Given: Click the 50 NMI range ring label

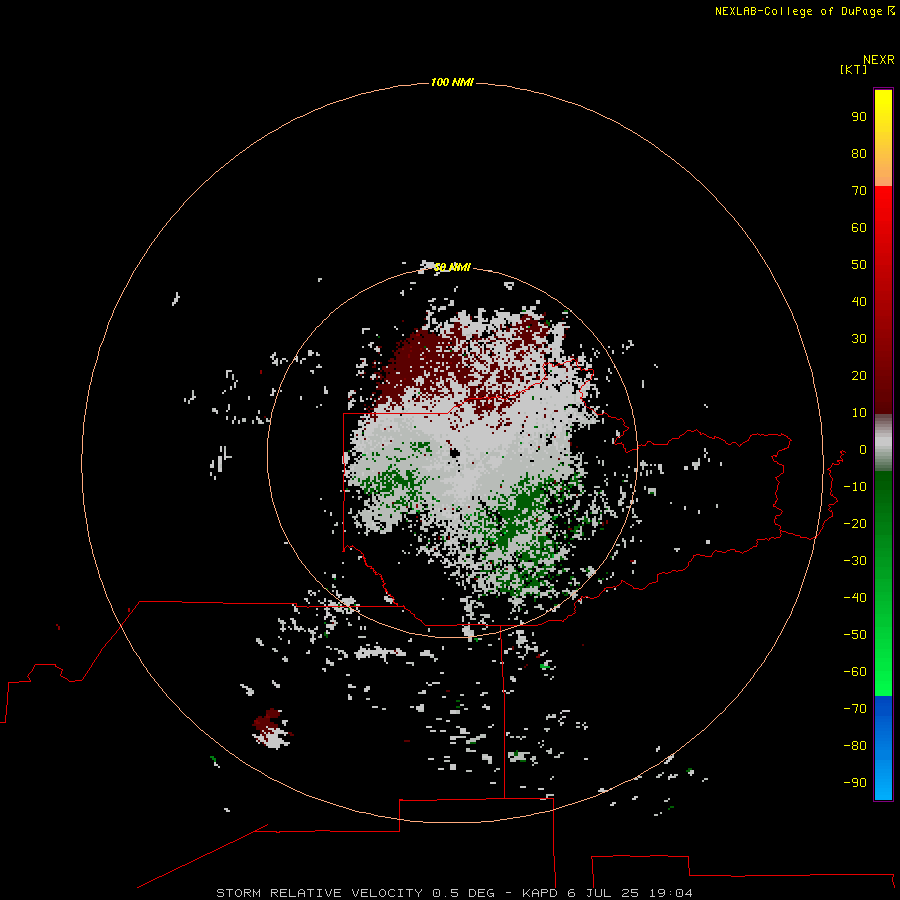Looking at the screenshot, I should (x=452, y=267).
